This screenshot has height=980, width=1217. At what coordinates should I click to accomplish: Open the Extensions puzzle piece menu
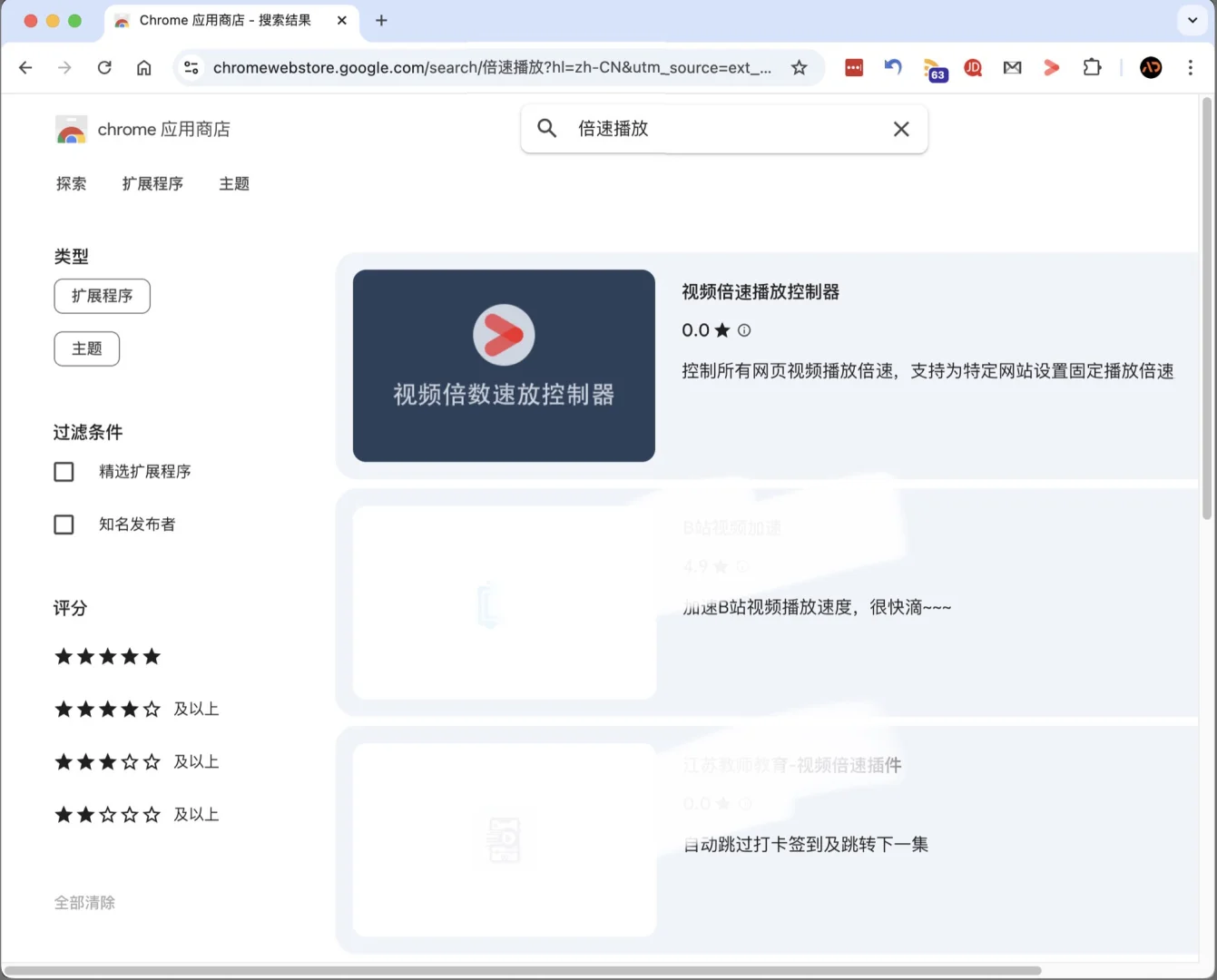pyautogui.click(x=1092, y=67)
